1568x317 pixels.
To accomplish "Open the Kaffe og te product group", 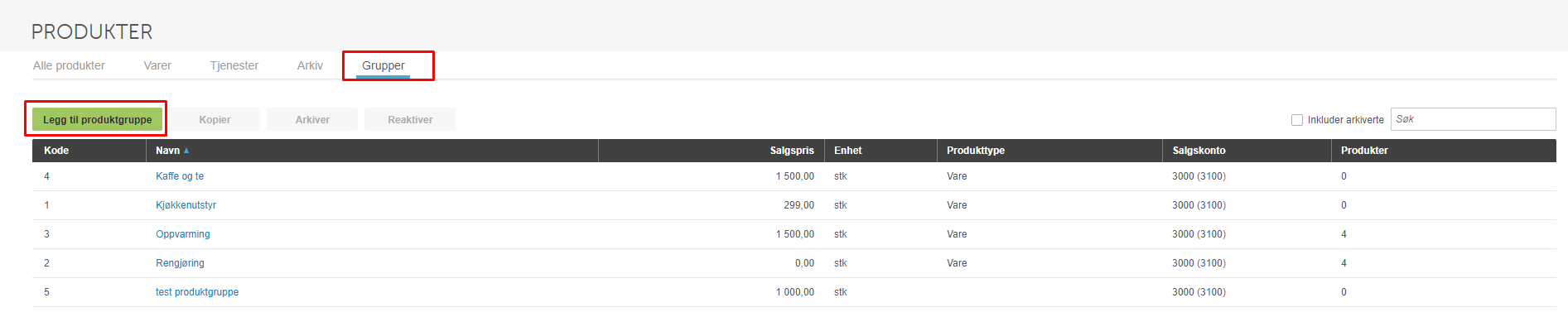I will pos(180,176).
